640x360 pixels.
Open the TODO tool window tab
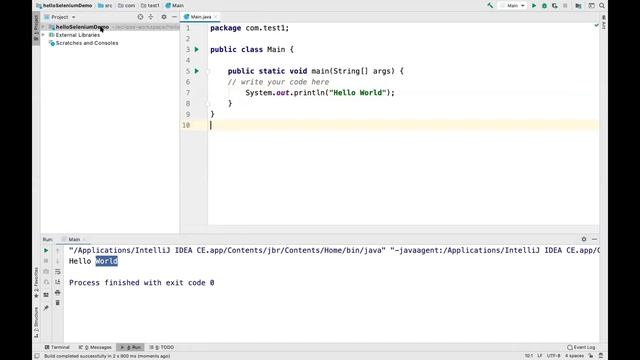[x=162, y=347]
